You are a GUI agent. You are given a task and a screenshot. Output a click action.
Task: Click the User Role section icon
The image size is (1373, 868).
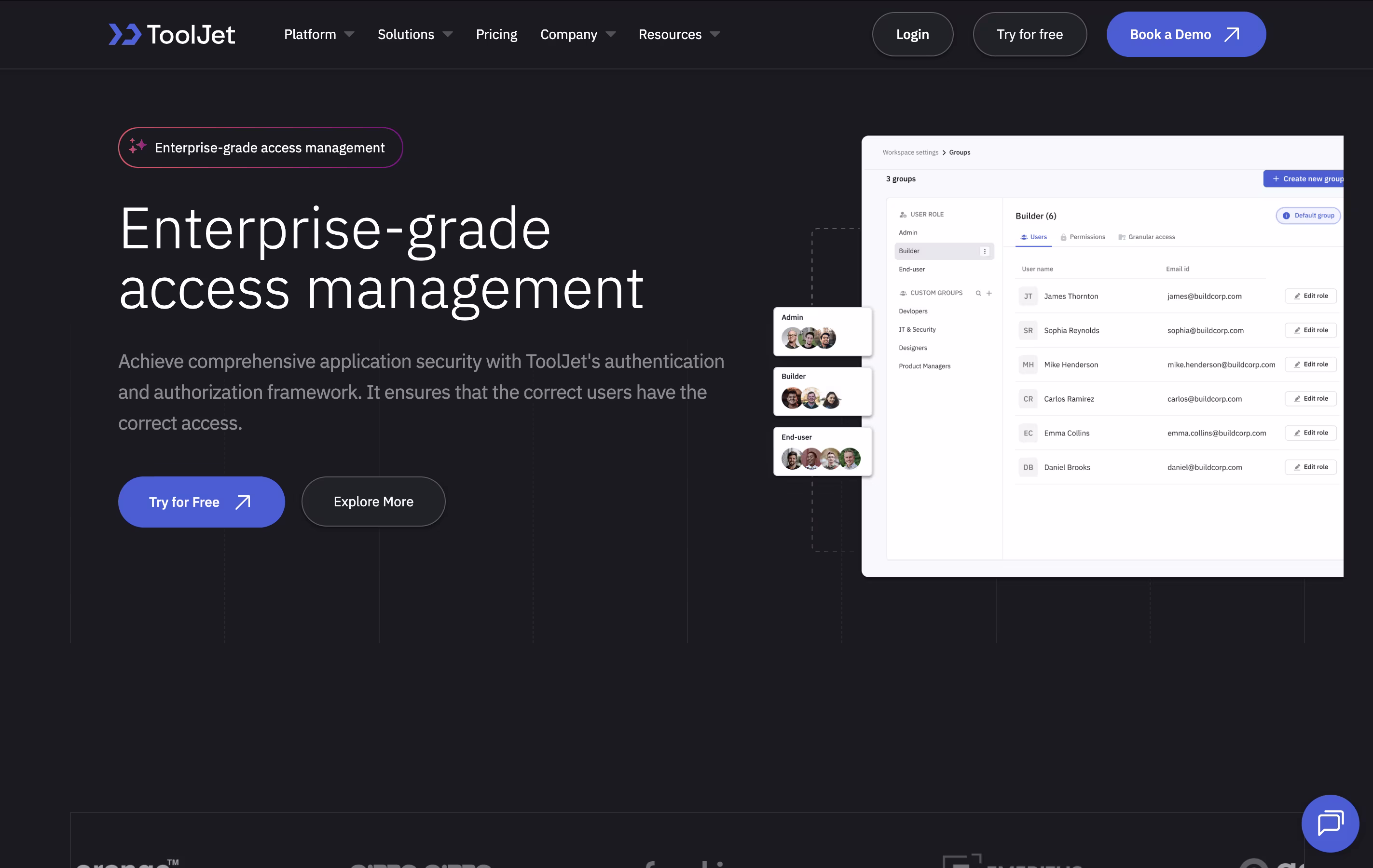903,214
